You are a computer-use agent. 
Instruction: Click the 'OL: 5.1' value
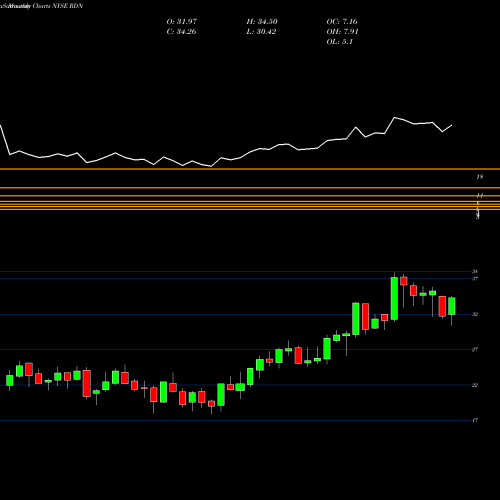(340, 42)
